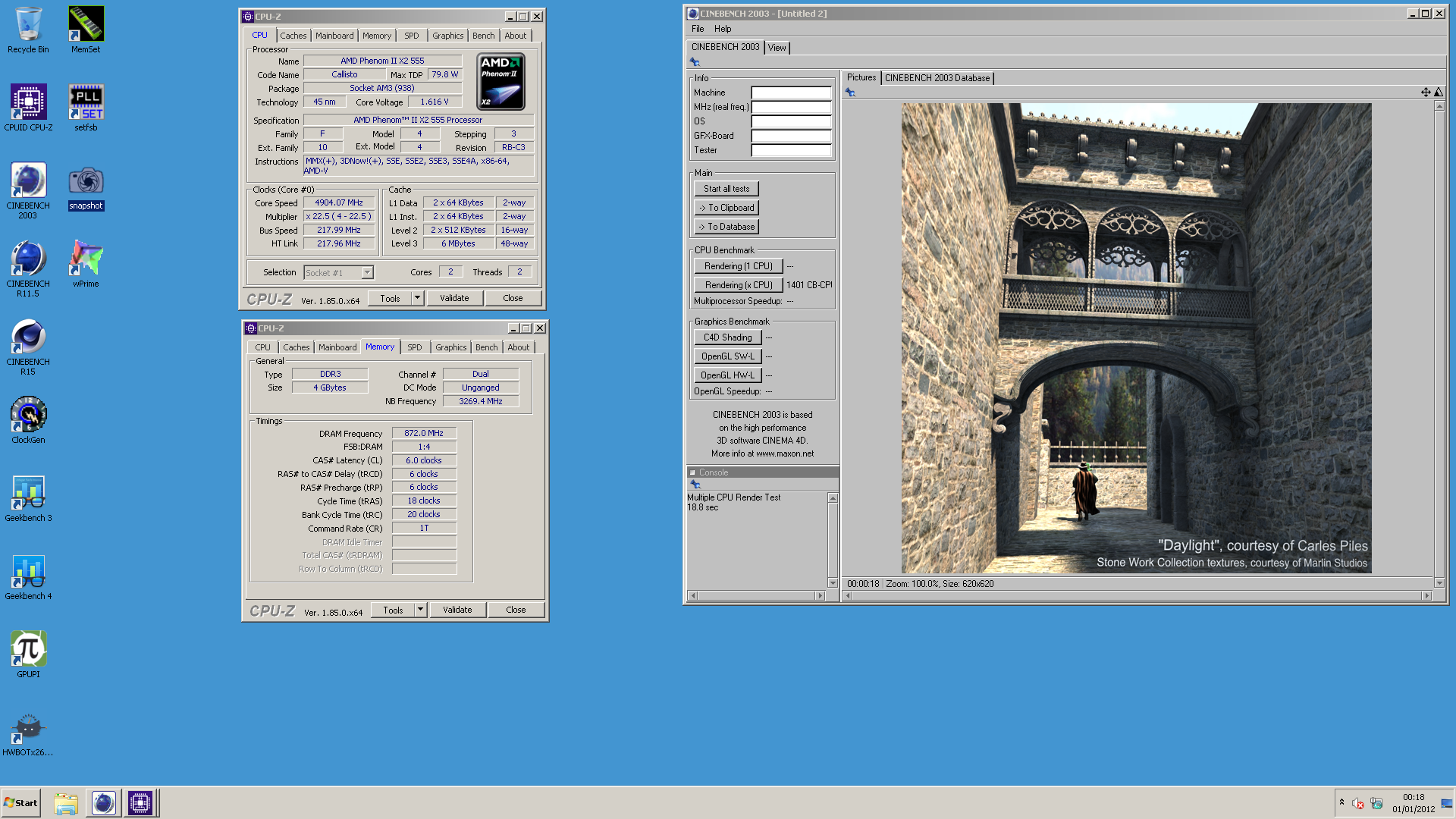Launch CINEBENCH R11.5 desktop shortcut
This screenshot has height=819, width=1456.
tap(28, 269)
